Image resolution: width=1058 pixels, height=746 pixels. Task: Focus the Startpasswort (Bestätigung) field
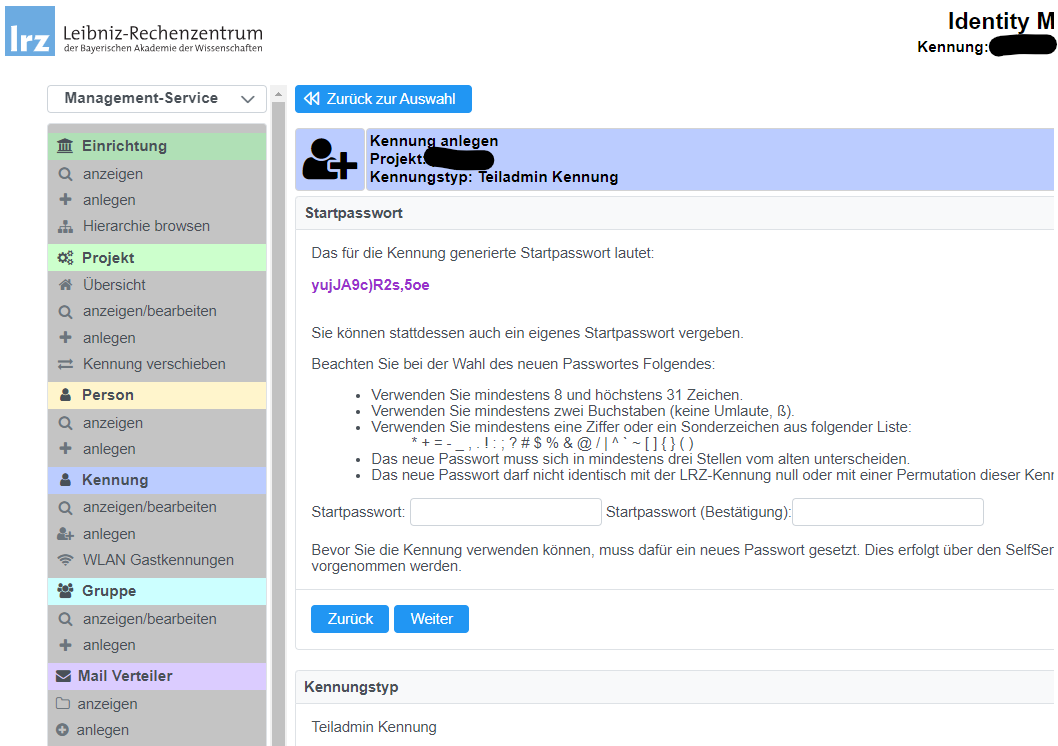[x=887, y=512]
